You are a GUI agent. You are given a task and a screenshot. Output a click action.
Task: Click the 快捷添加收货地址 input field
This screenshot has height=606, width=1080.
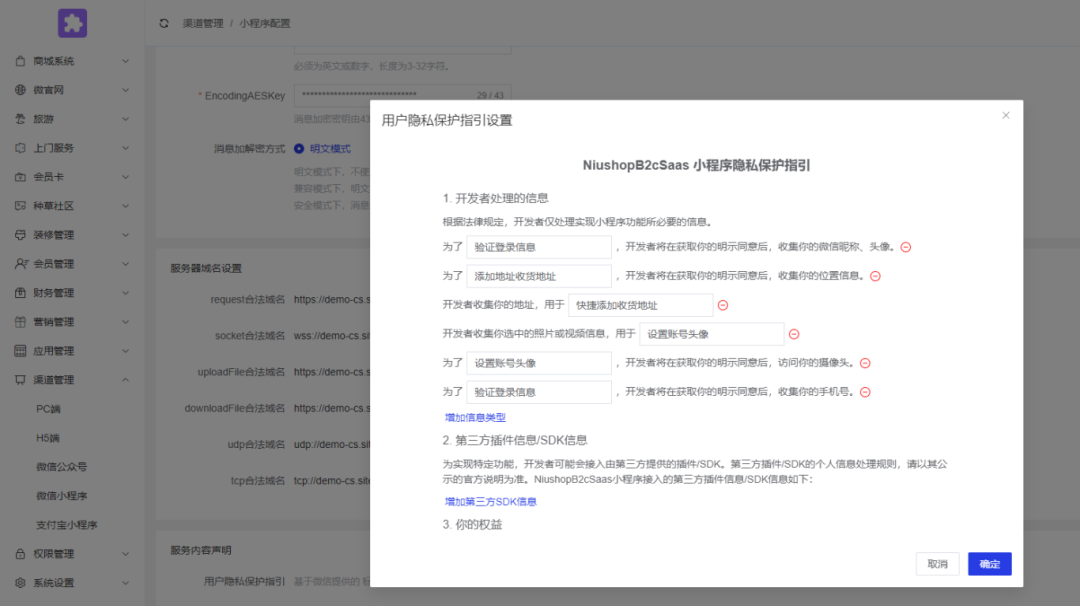tap(640, 305)
